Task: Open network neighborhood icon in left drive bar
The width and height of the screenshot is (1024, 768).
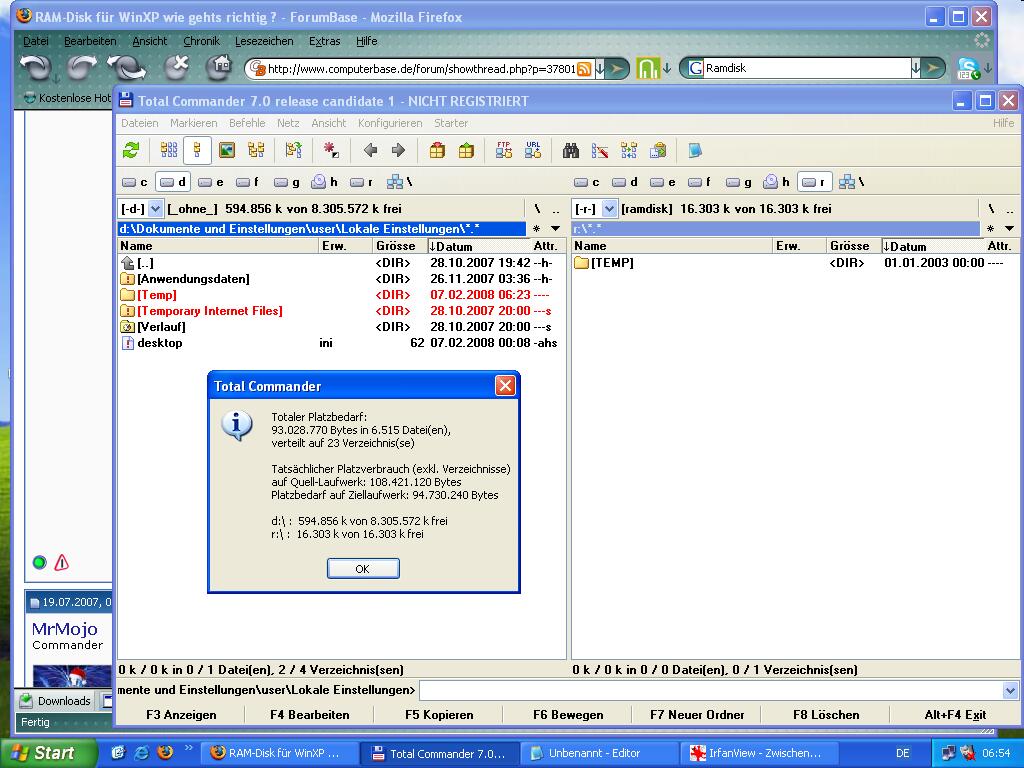Action: pos(400,182)
